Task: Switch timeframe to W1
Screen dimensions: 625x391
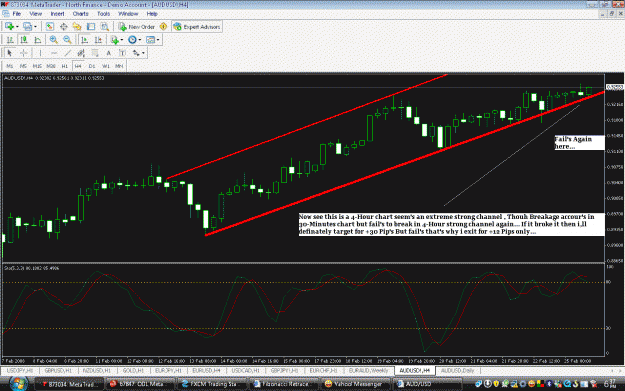Action: (x=106, y=66)
